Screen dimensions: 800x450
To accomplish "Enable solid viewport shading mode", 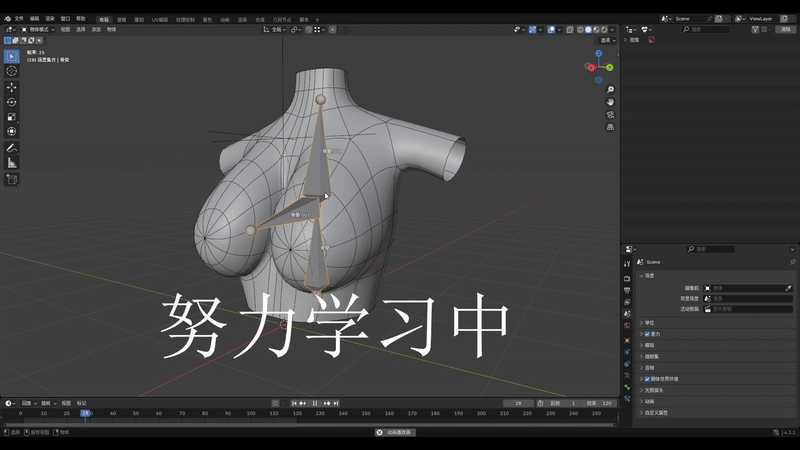I will click(588, 29).
